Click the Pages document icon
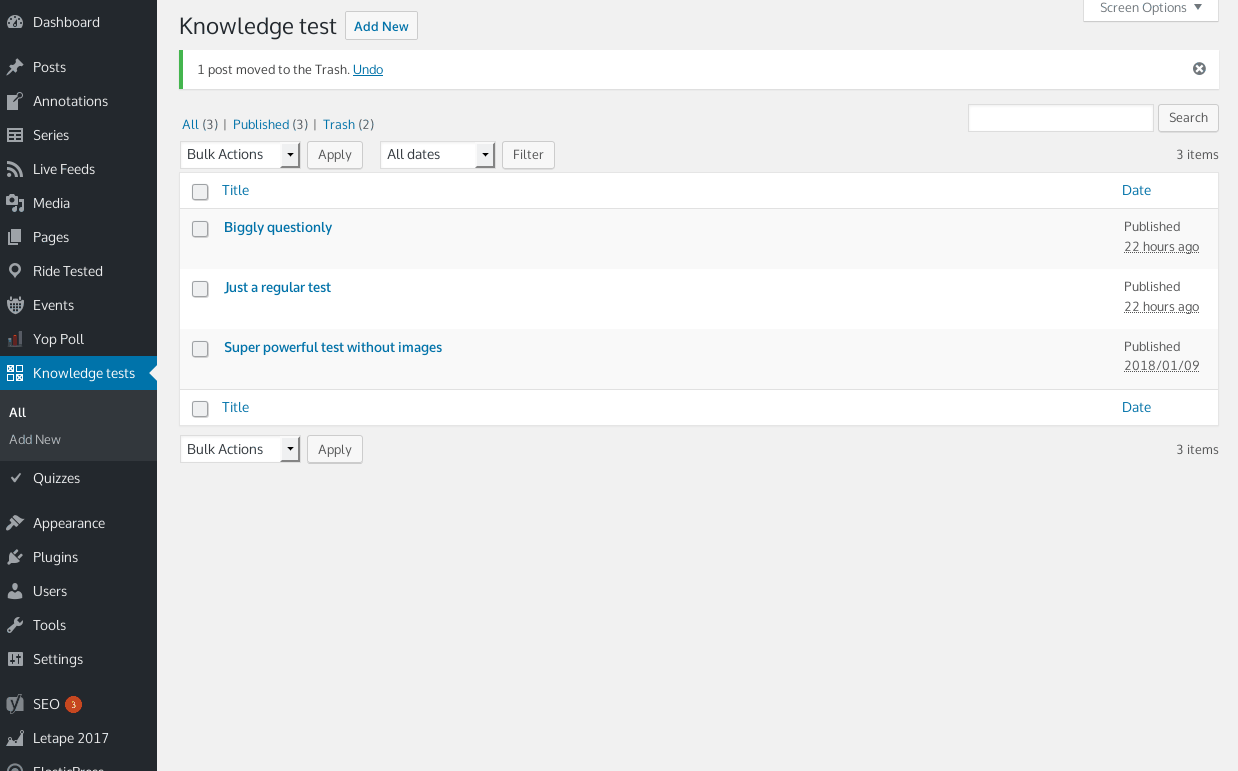Screen dimensions: 1238x771 (x=15, y=237)
